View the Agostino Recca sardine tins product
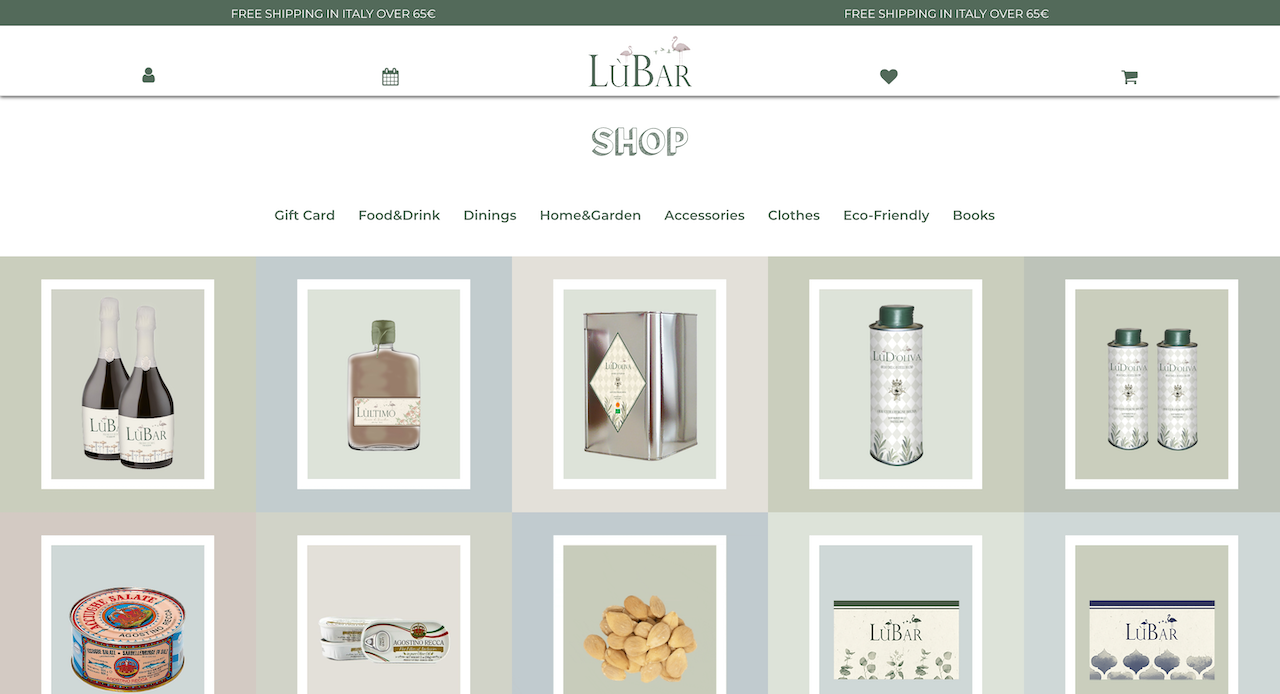The width and height of the screenshot is (1280, 694). click(x=384, y=615)
